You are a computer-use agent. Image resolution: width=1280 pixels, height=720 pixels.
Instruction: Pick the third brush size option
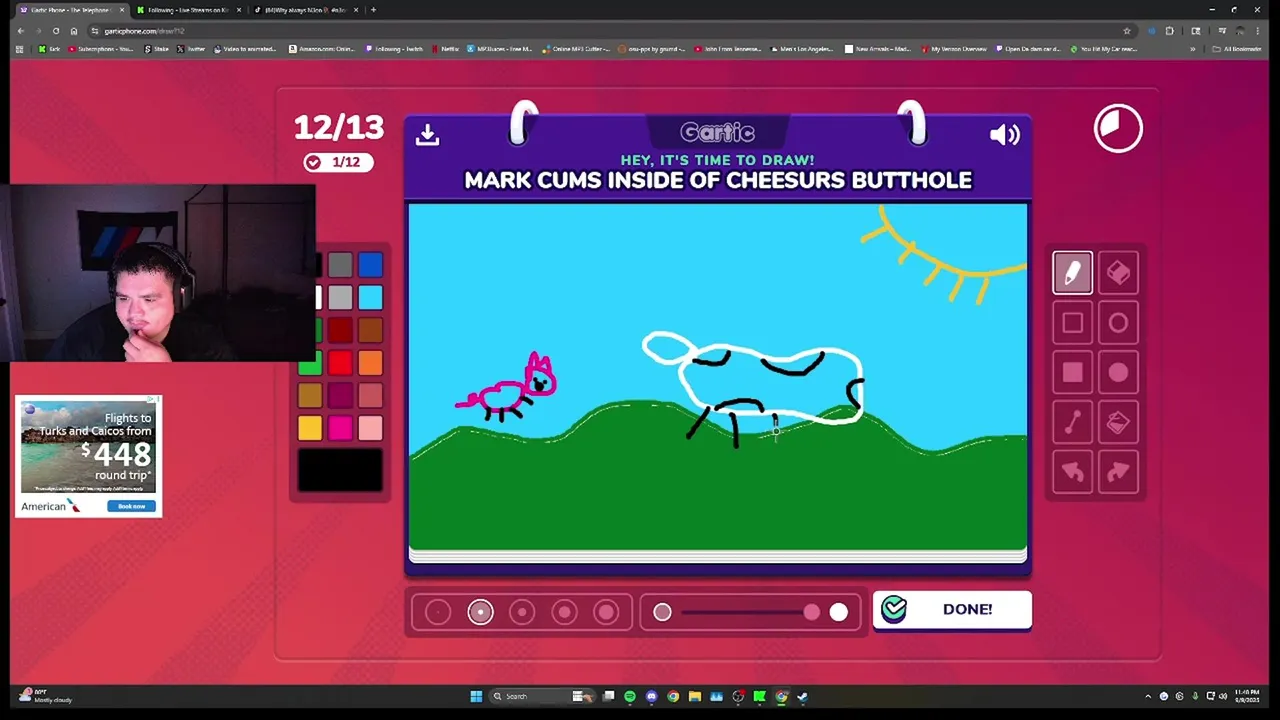(x=522, y=612)
